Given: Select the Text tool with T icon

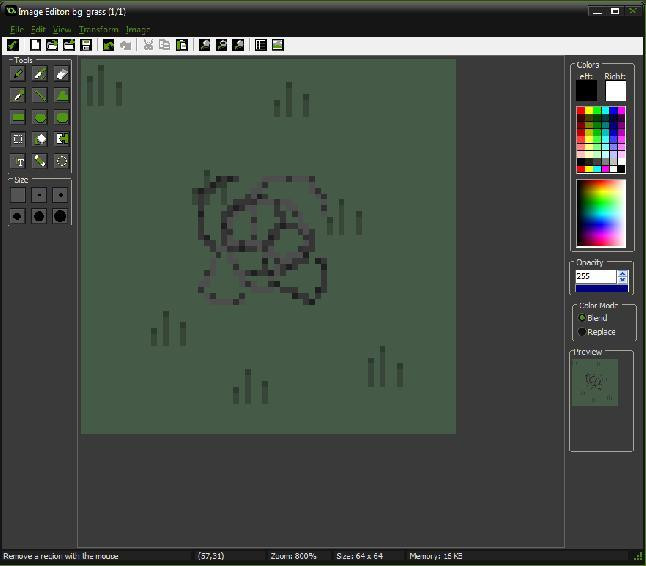Looking at the screenshot, I should point(18,161).
